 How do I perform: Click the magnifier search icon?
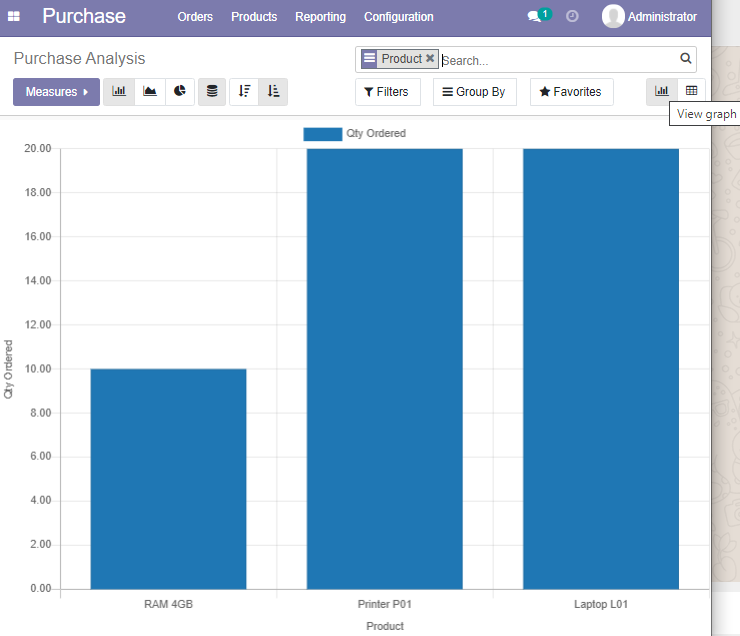coord(686,59)
